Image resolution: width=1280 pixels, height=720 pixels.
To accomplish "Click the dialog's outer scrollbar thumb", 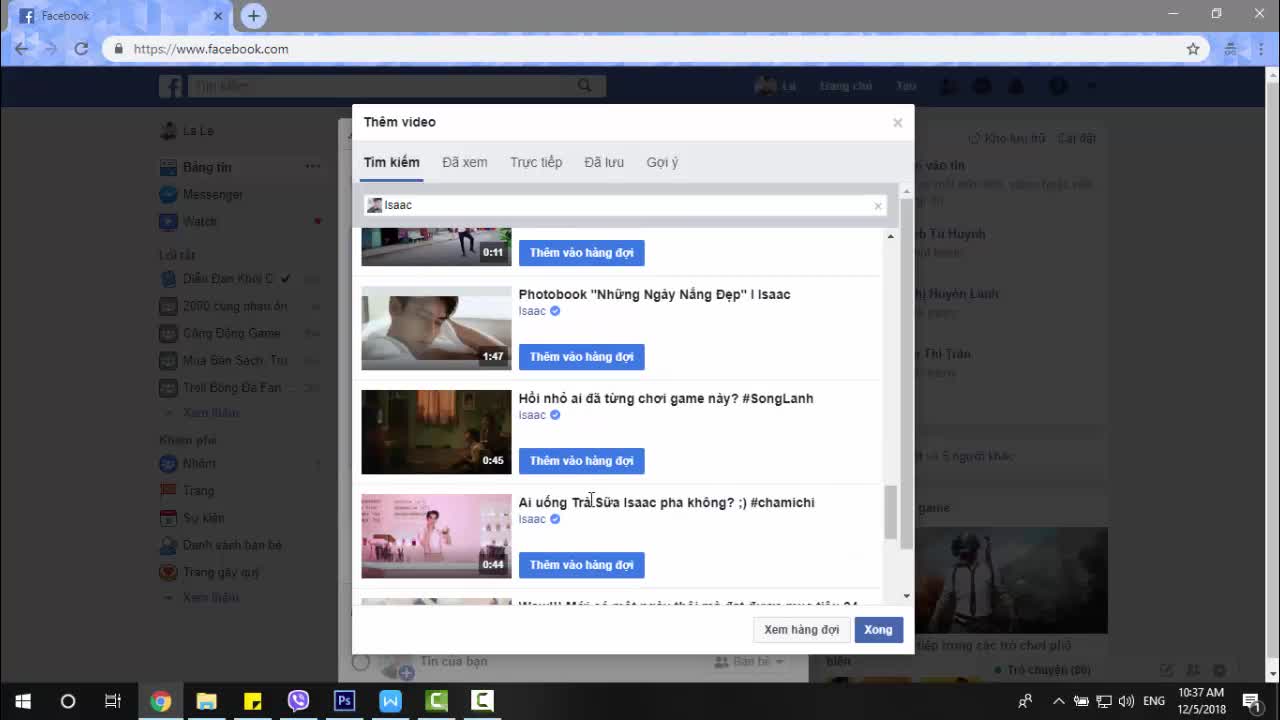I will 907,372.
